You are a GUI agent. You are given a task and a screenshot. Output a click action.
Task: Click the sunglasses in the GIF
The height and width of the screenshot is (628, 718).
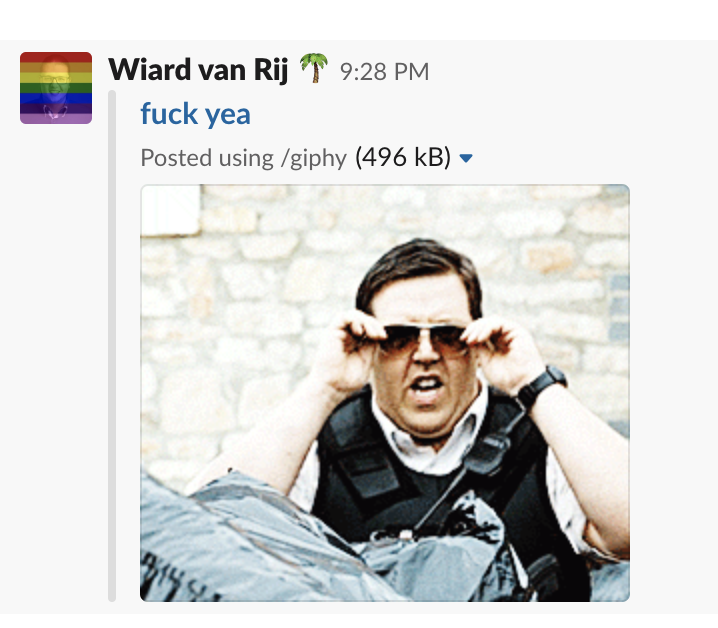coord(424,339)
